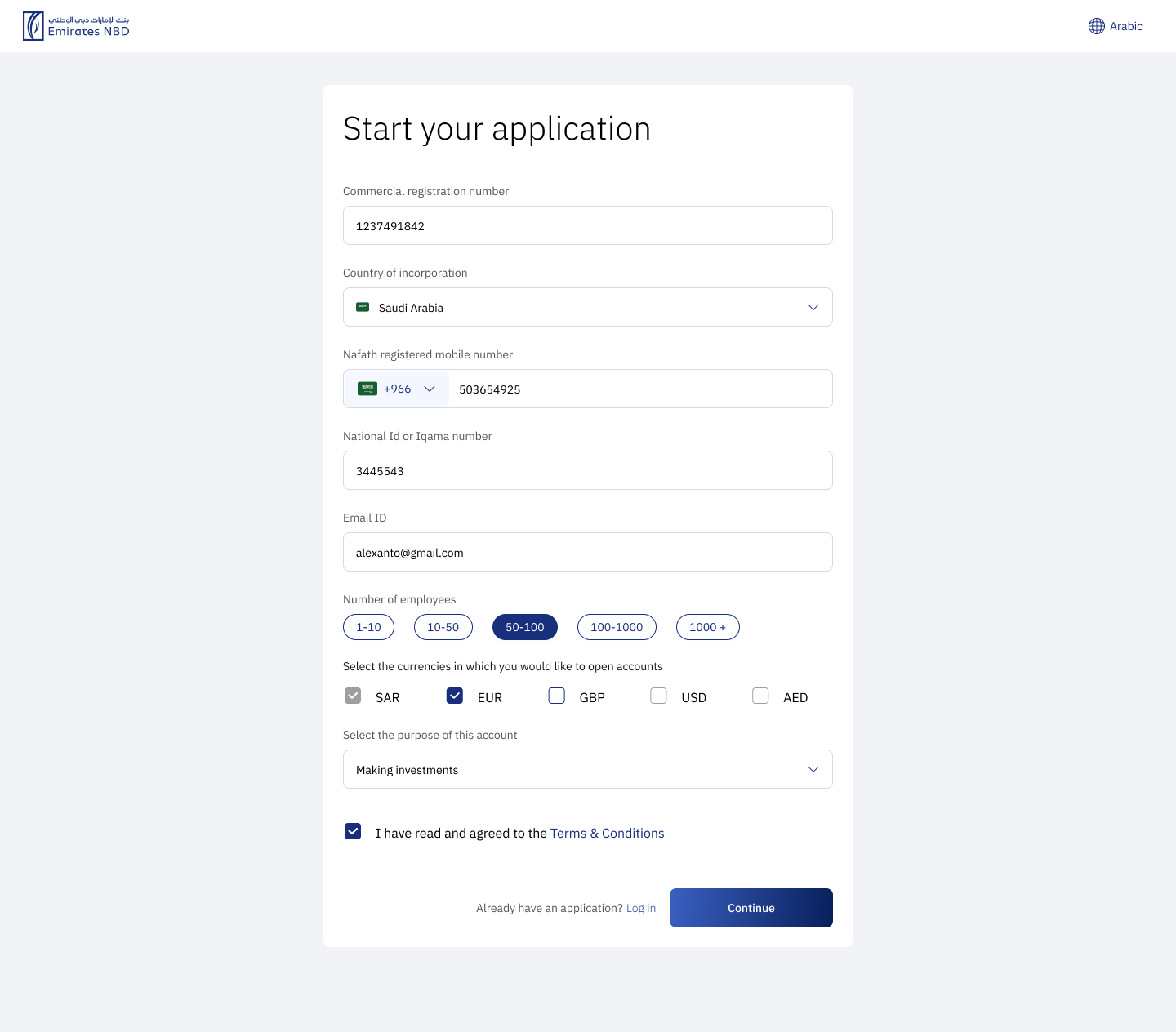Screen dimensions: 1176x1032
Task: Tick the AED currency checkbox
Action: [760, 696]
